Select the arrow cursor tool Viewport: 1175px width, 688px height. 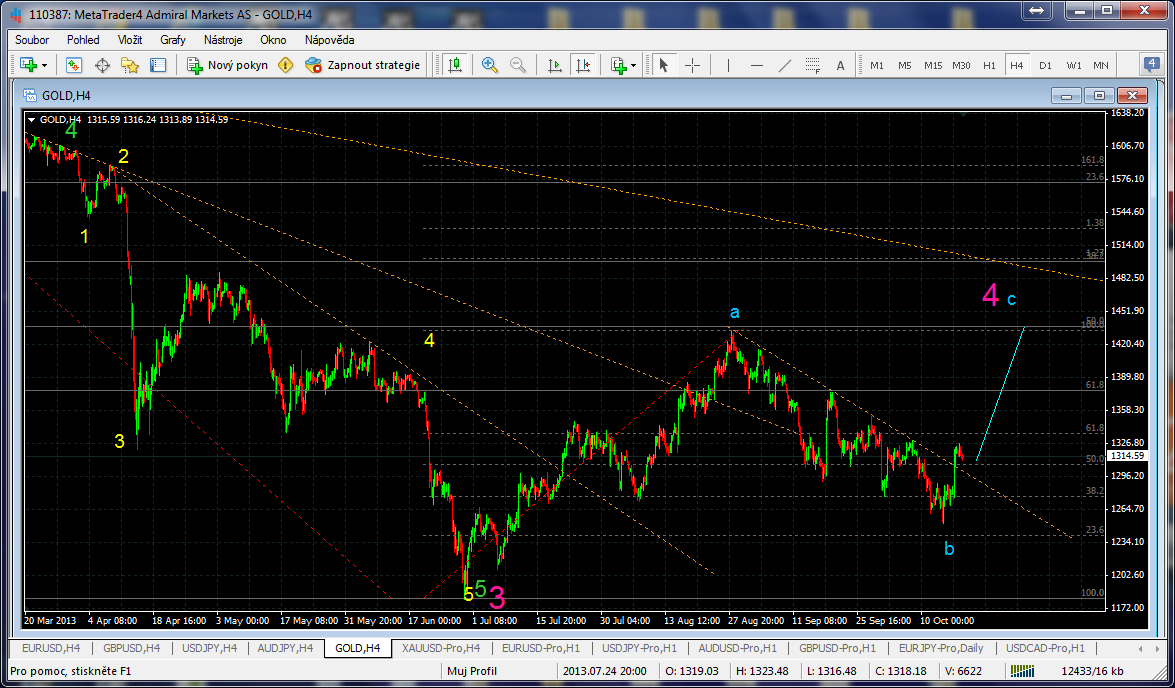(x=663, y=65)
